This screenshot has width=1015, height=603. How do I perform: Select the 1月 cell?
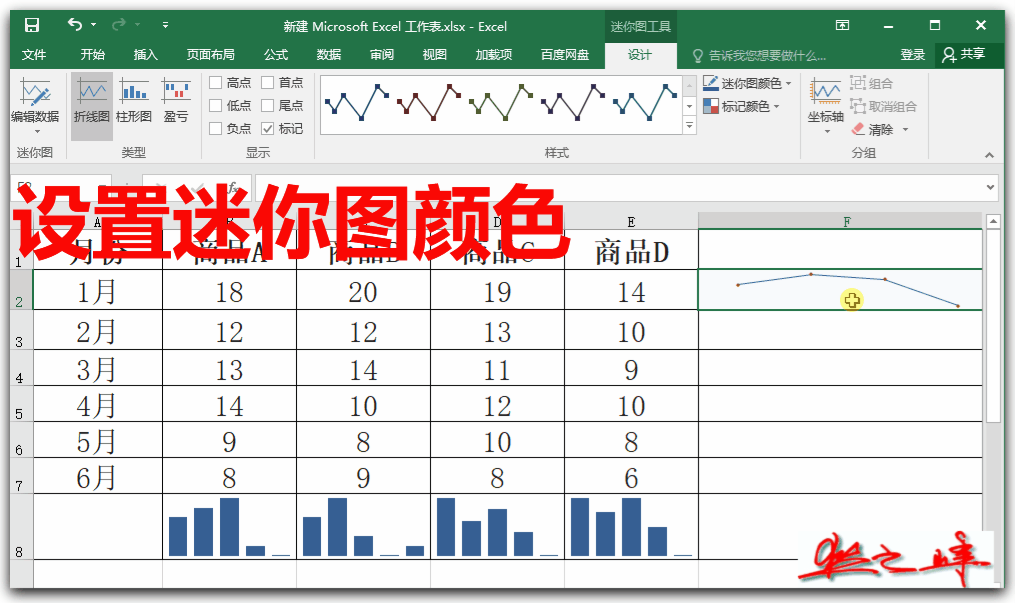(x=97, y=291)
